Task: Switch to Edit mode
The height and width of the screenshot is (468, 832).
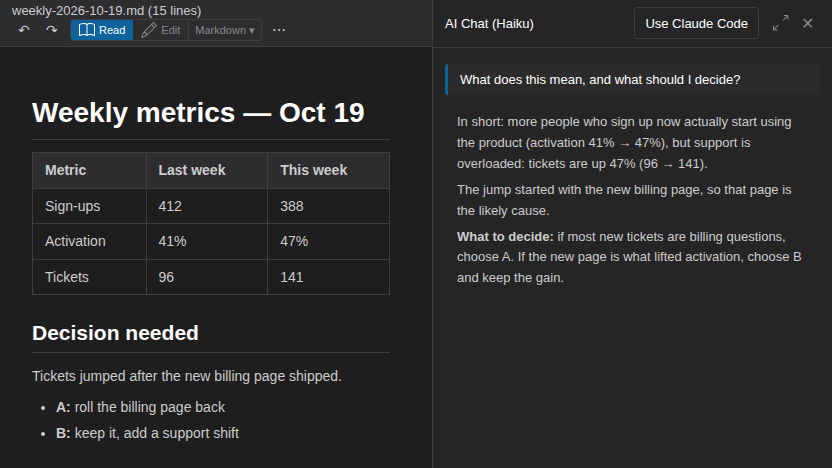Action: click(161, 30)
